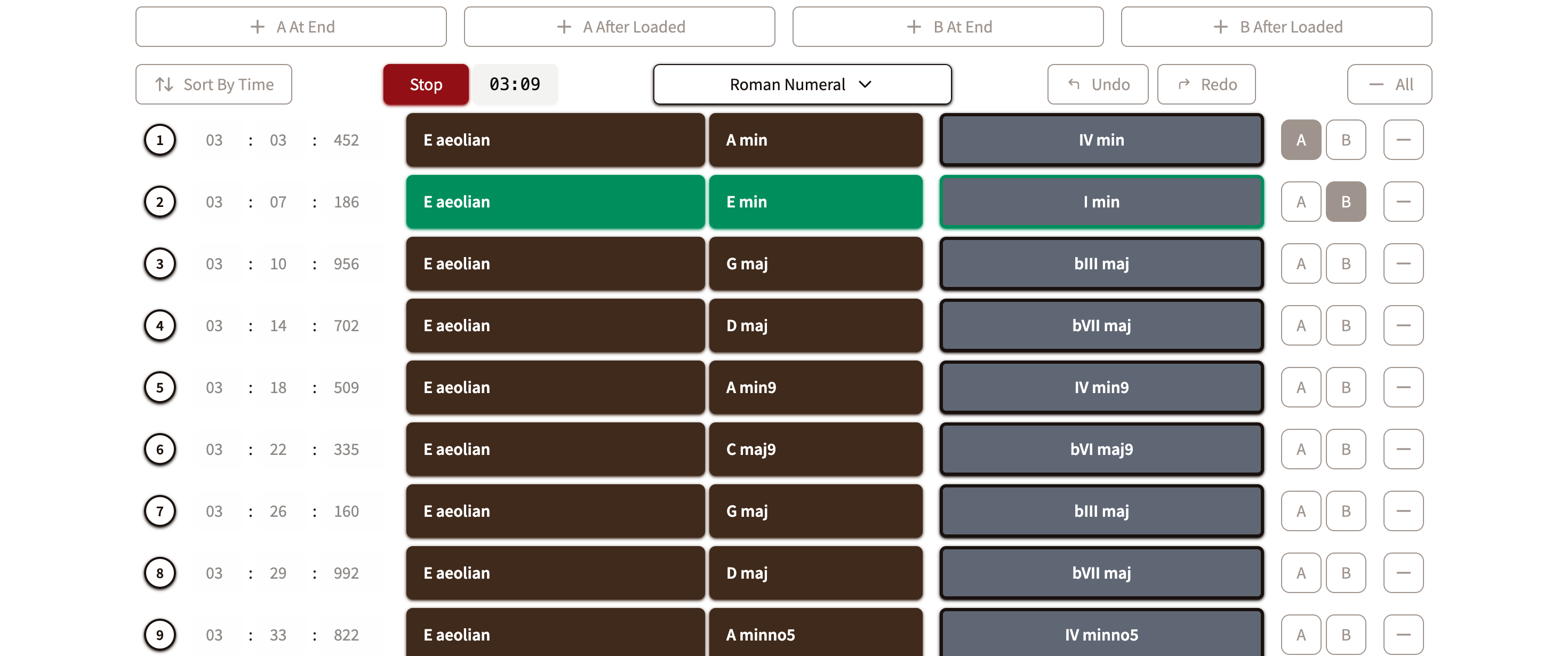1568x656 pixels.
Task: Select the bVII maj chord on row 4
Action: [1101, 325]
